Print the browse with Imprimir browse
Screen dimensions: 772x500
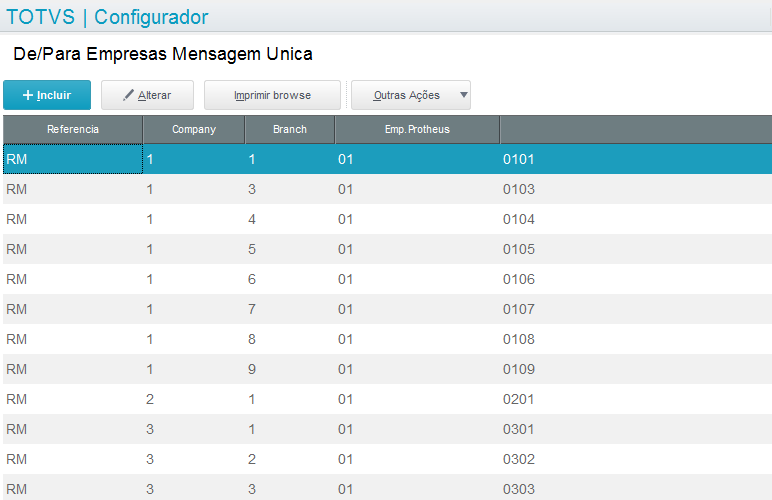pyautogui.click(x=272, y=95)
